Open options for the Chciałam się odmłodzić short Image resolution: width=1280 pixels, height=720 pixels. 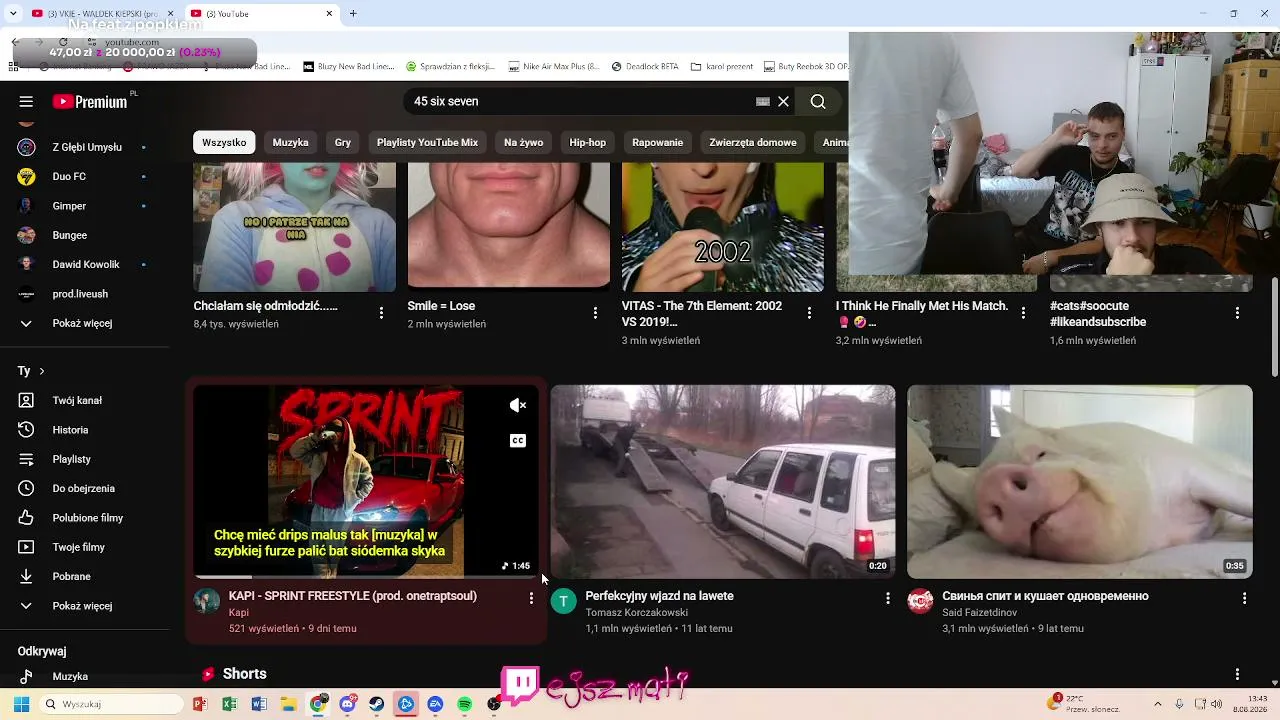coord(381,313)
